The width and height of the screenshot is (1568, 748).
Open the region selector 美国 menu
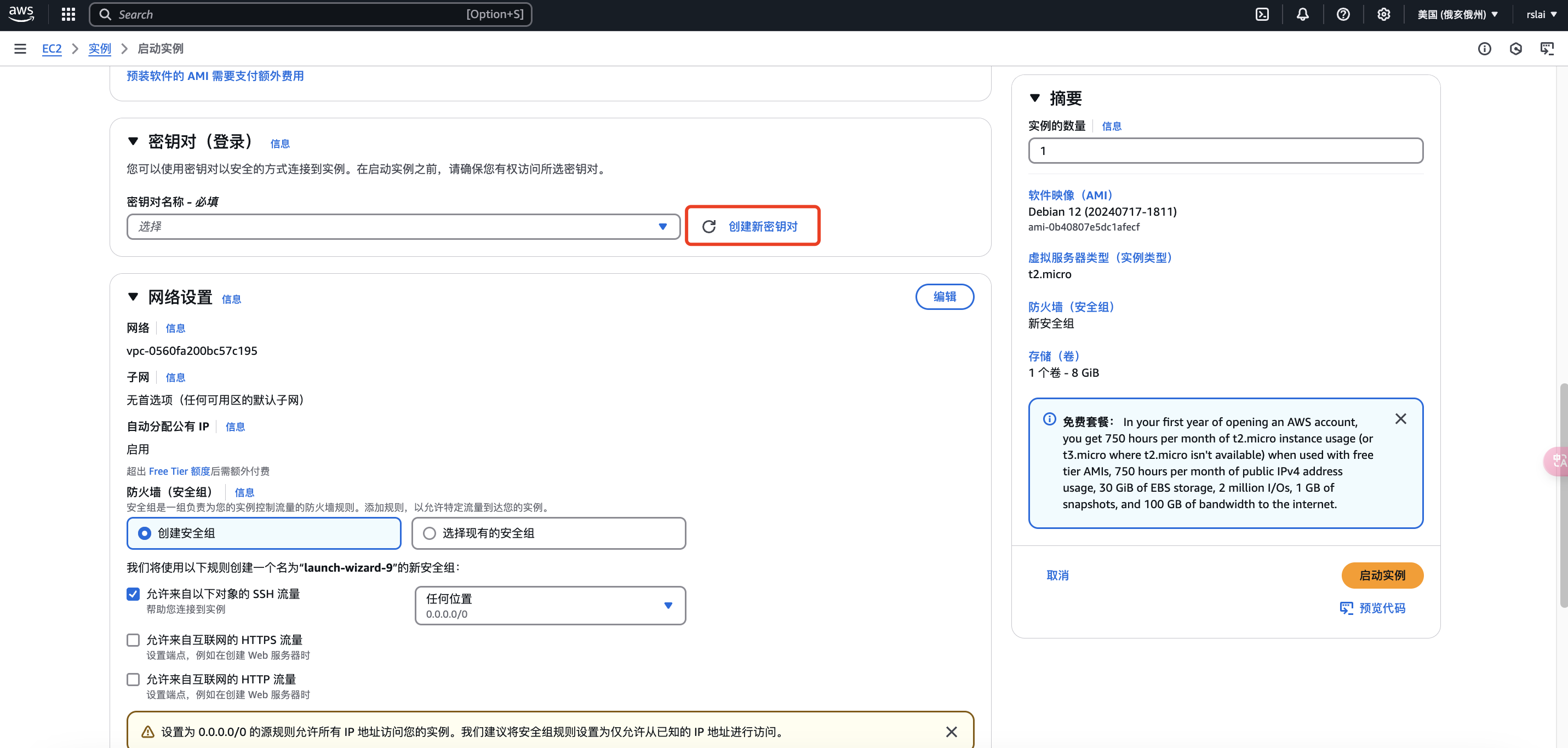[1457, 15]
